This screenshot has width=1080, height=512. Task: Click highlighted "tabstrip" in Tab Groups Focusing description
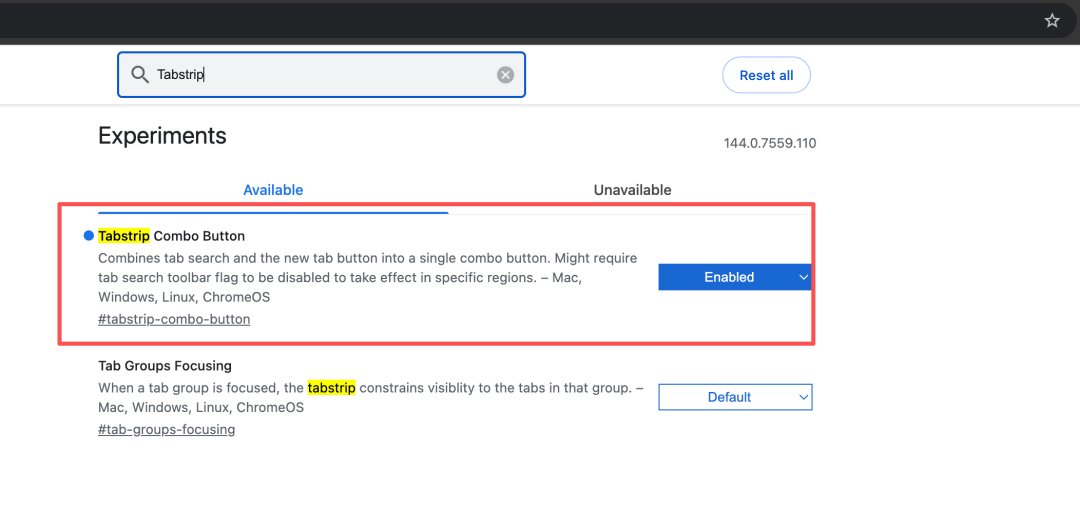331,387
